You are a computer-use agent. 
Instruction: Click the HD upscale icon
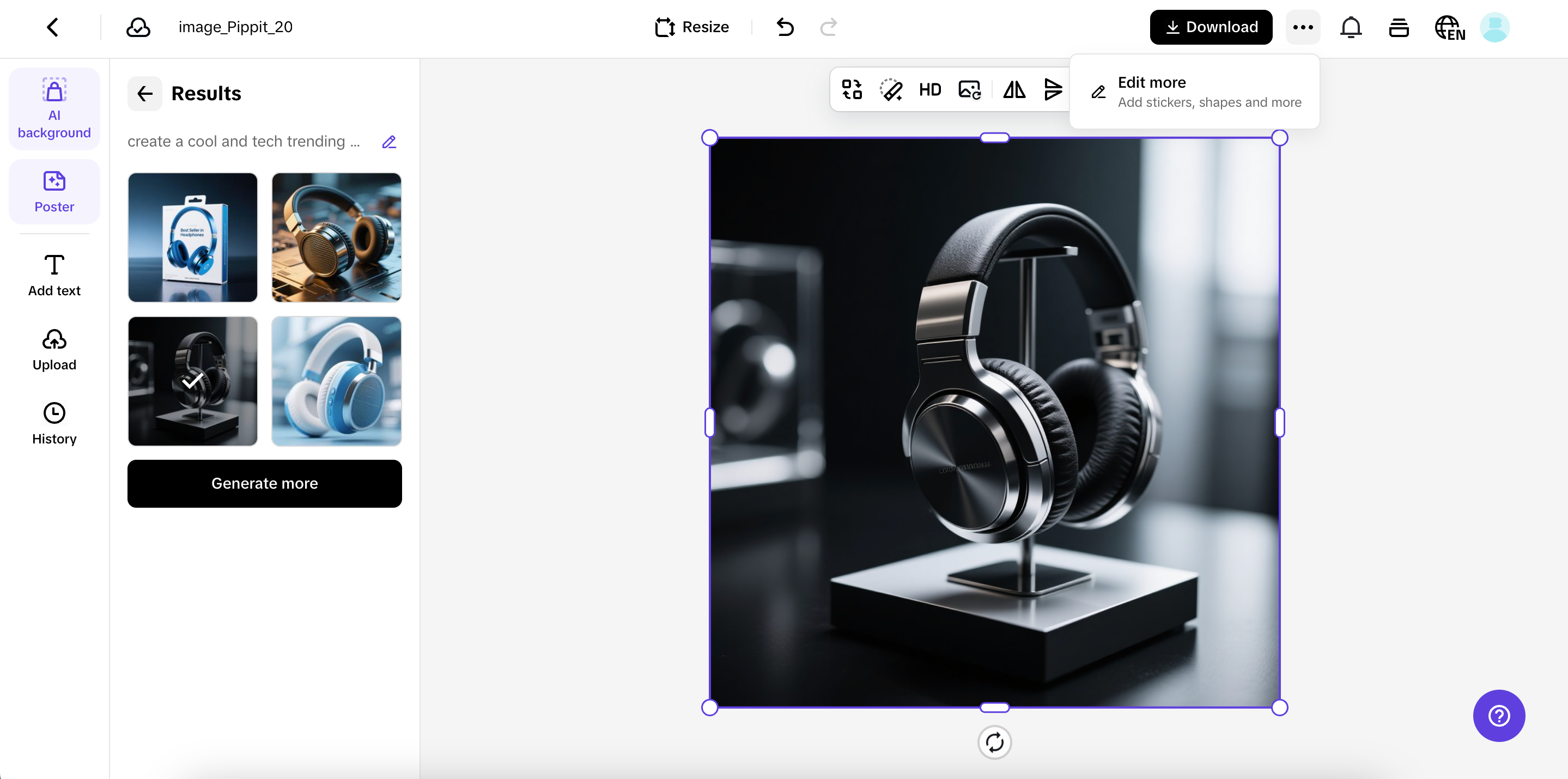[929, 90]
